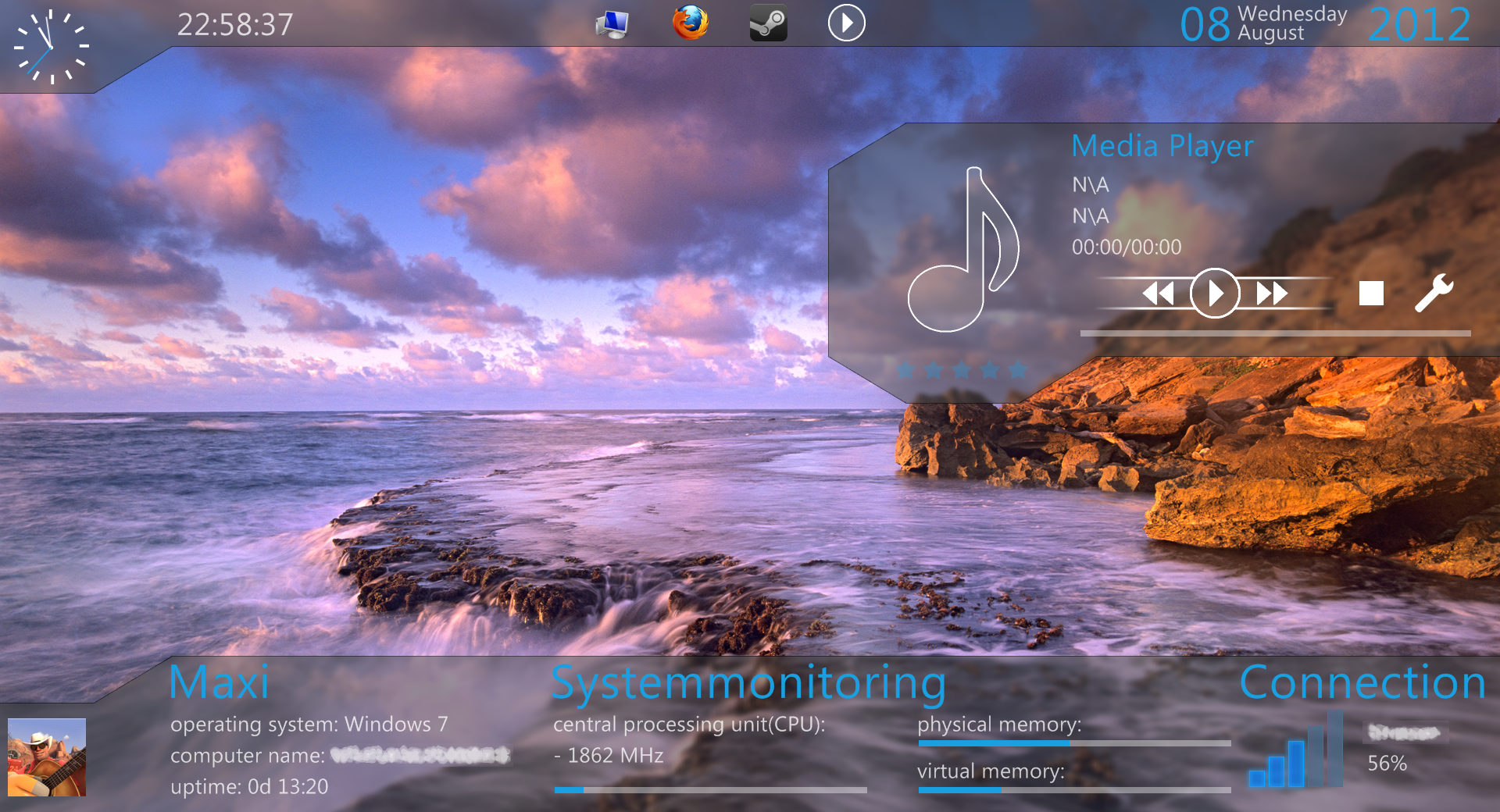Image resolution: width=1500 pixels, height=812 pixels.
Task: Click the operating system: Windows 7 line
Action: tap(309, 725)
